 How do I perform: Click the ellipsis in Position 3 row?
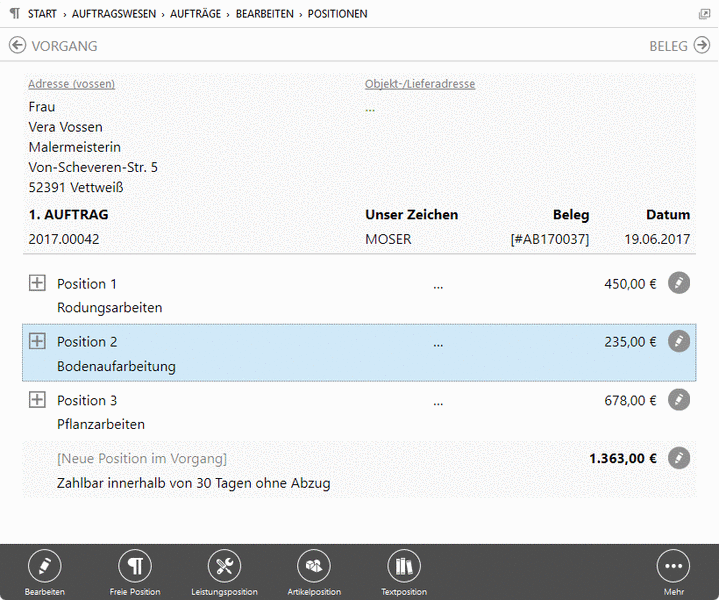[438, 404]
